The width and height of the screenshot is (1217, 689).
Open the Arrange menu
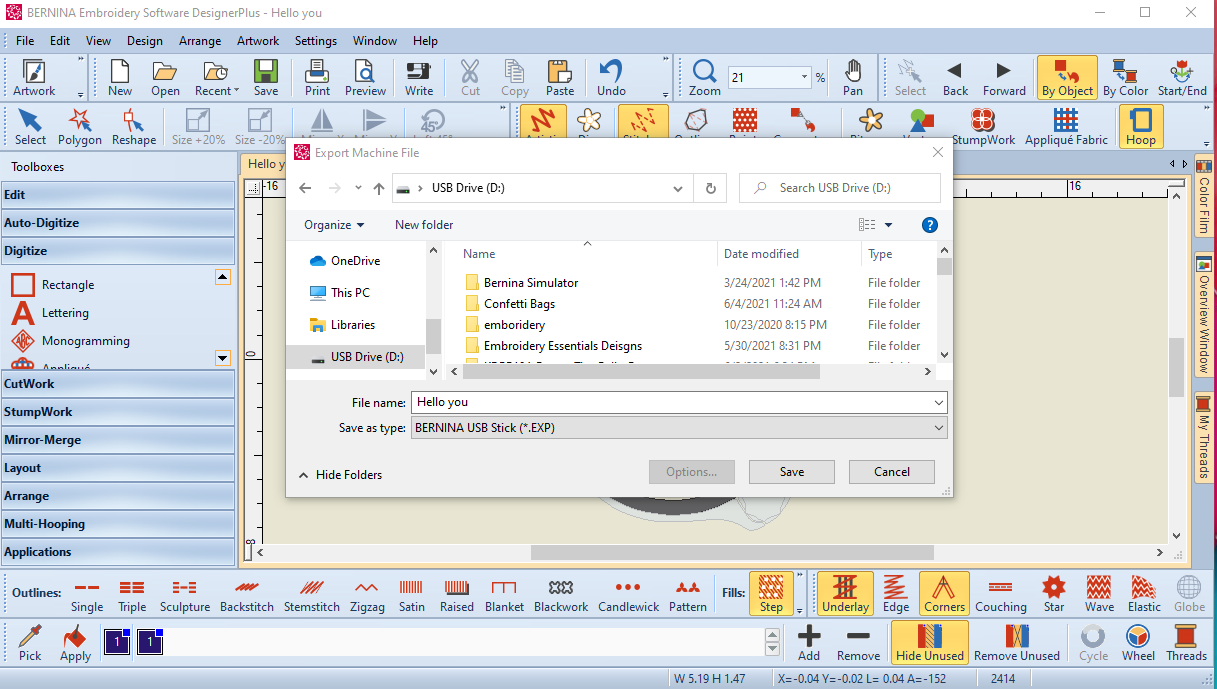(x=200, y=41)
